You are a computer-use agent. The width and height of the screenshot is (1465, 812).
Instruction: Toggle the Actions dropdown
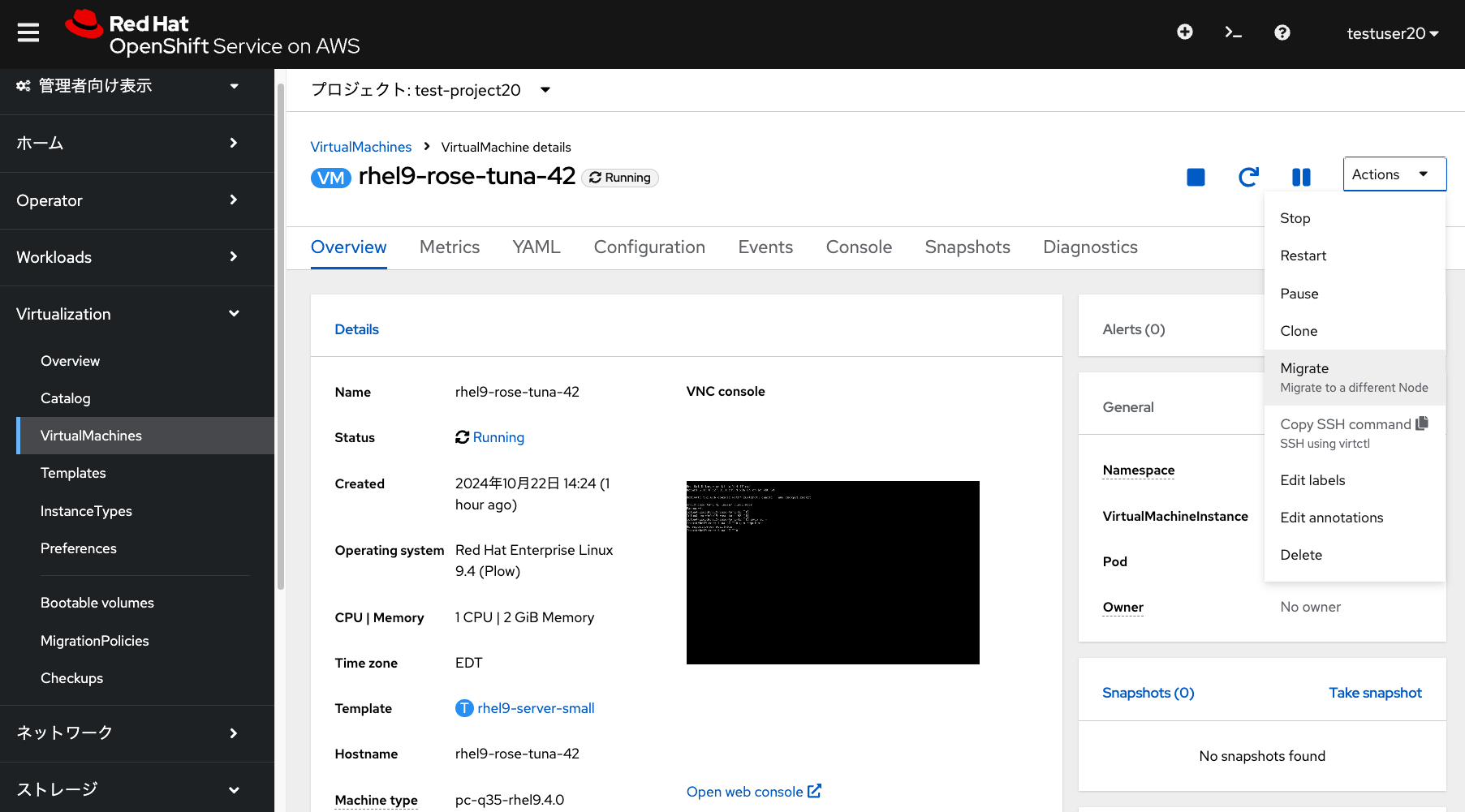coord(1394,174)
